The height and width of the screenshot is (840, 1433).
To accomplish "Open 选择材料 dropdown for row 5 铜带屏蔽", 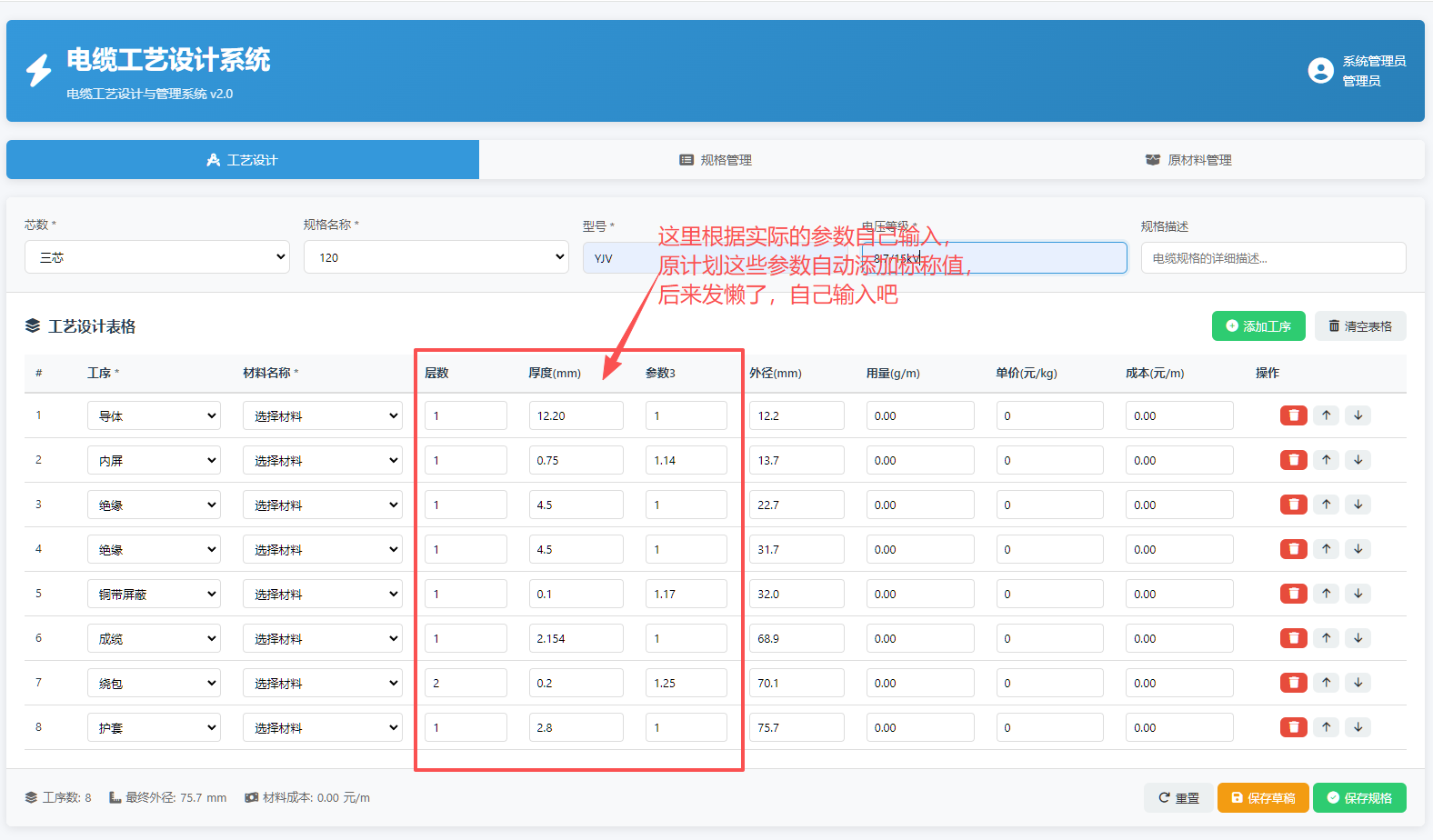I will click(322, 595).
